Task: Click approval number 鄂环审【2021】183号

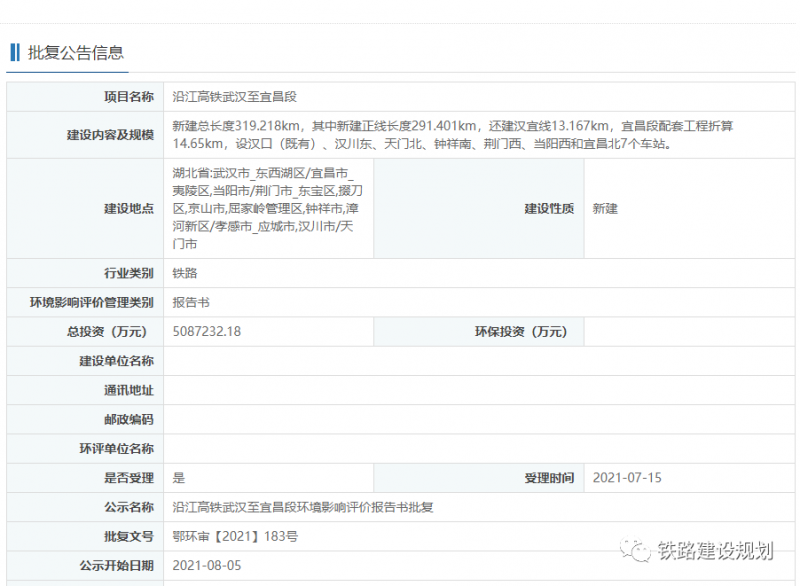Action: (235, 536)
